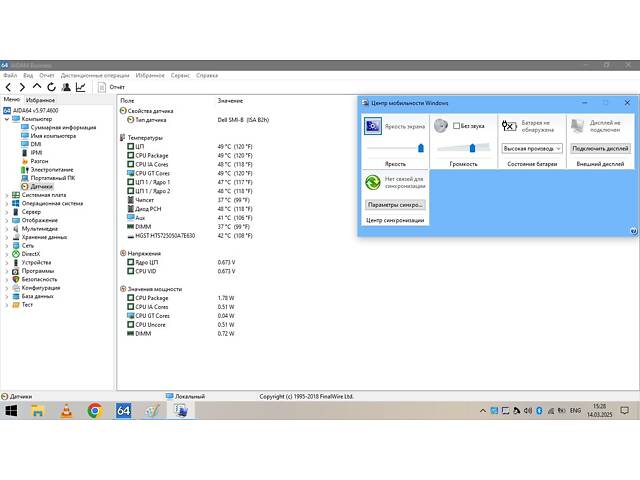This screenshot has width=640, height=480.
Task: Expand the Сеть tree node
Action: 7,246
